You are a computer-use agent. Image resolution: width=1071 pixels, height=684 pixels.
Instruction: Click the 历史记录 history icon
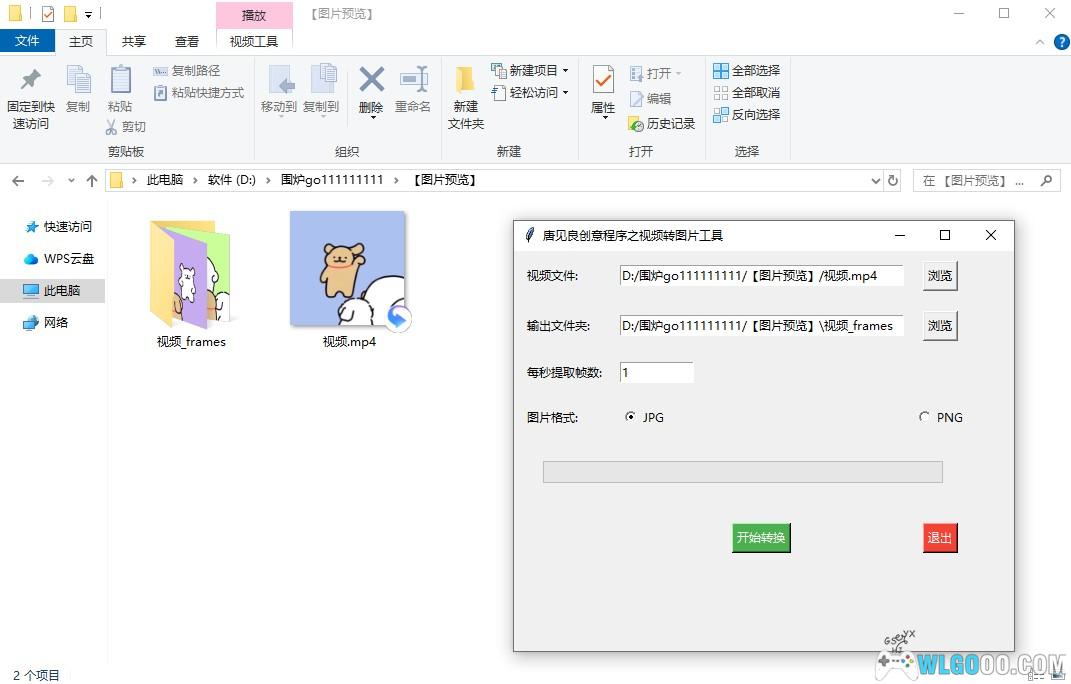tap(636, 124)
